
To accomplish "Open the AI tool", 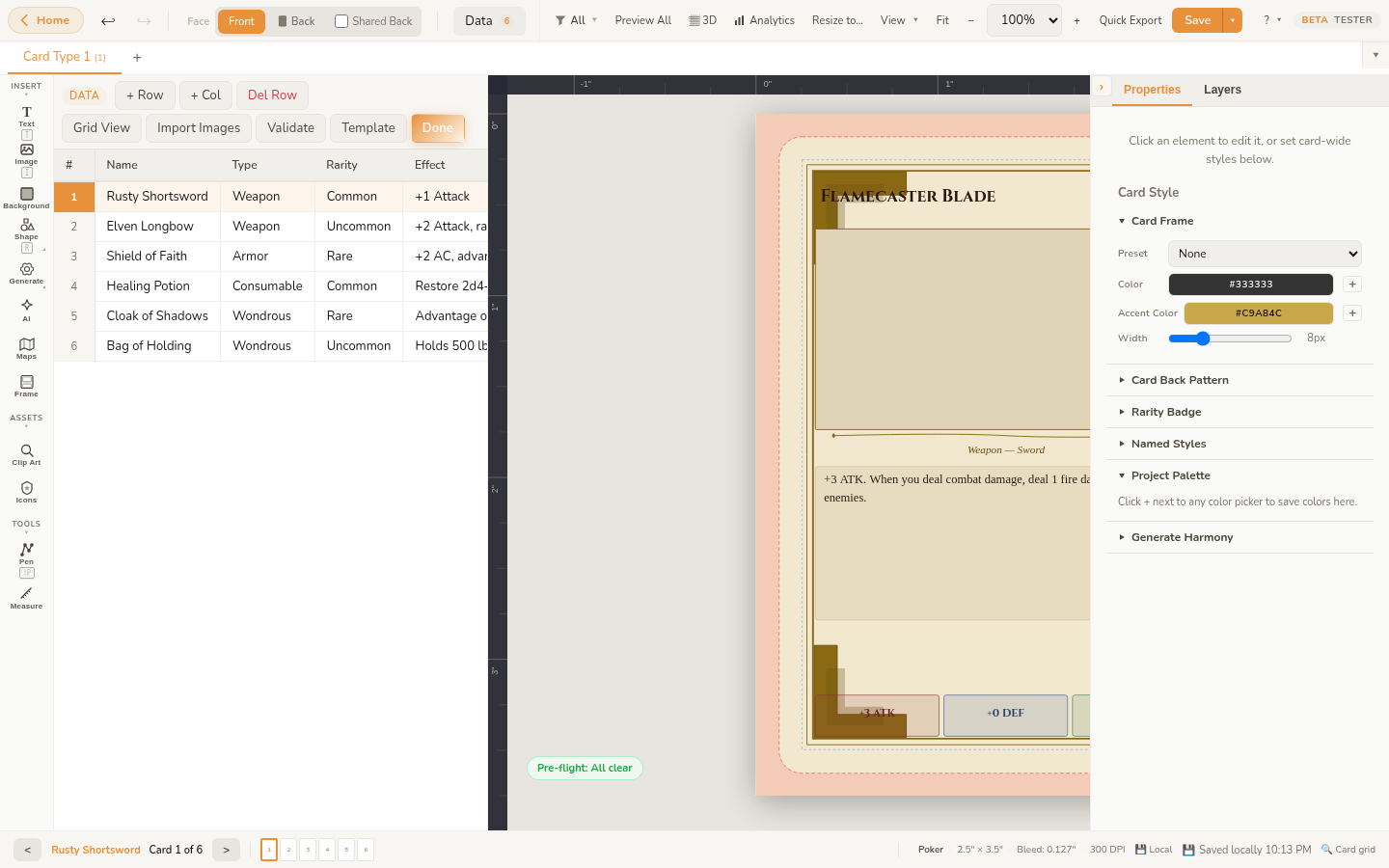I will (x=26, y=311).
